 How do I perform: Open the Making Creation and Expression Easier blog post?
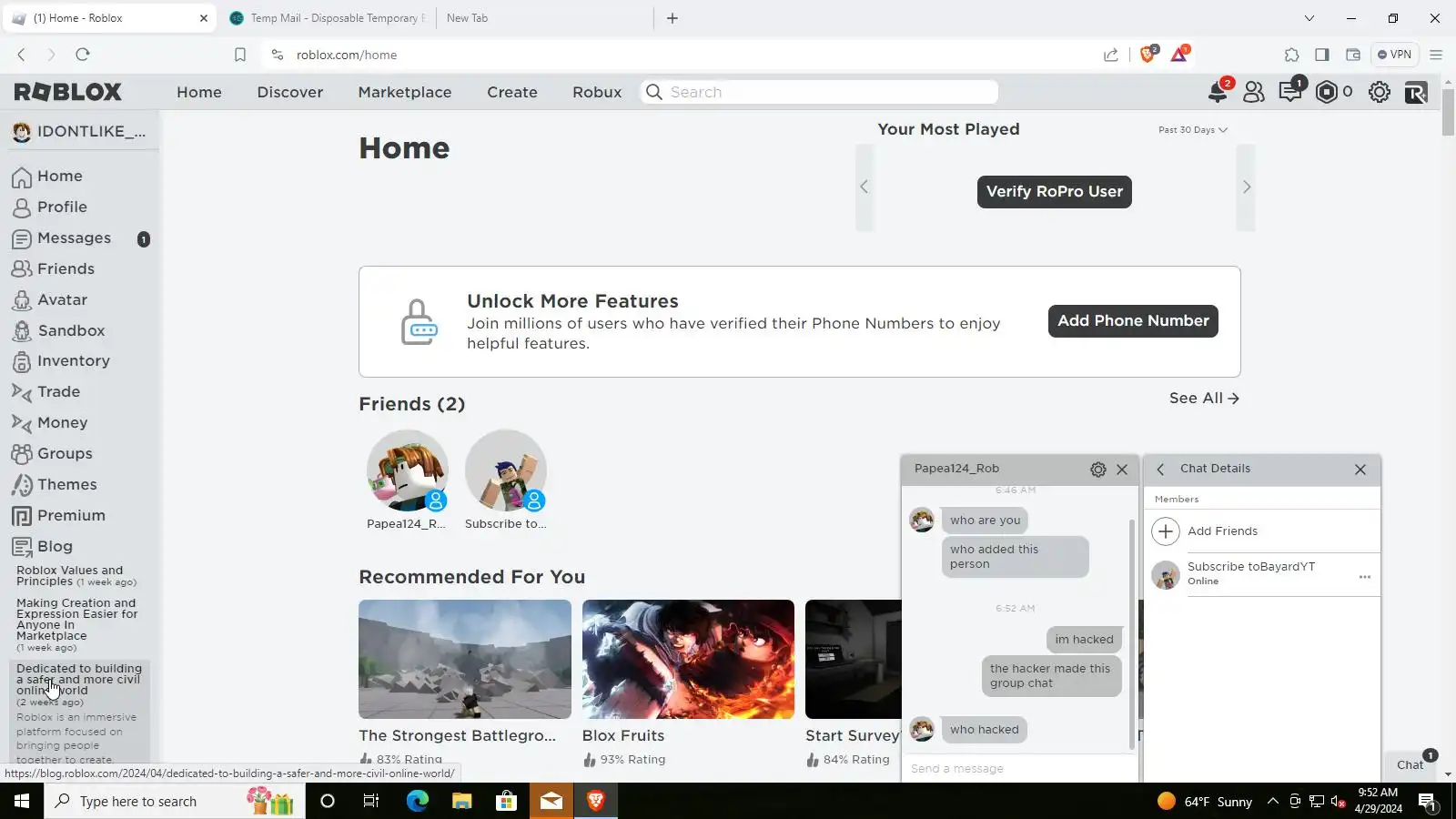(77, 625)
